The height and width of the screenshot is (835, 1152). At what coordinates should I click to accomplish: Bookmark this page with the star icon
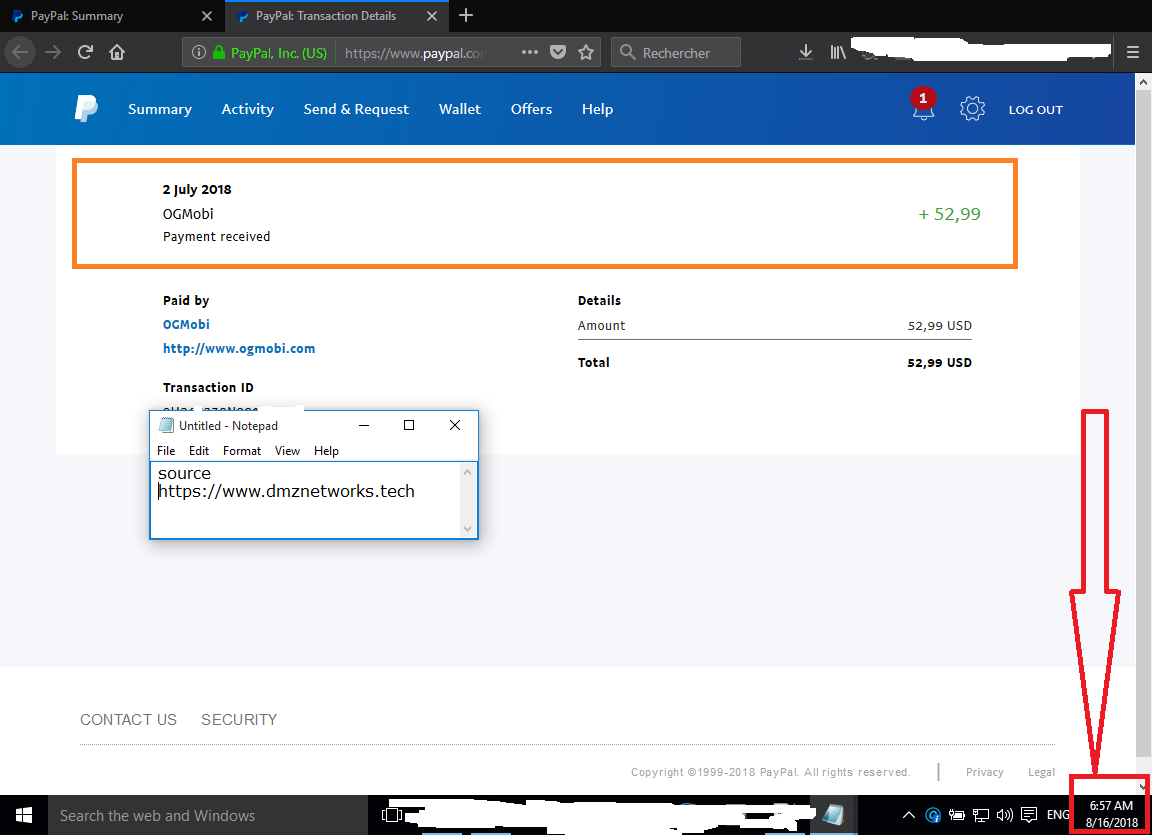(x=586, y=52)
